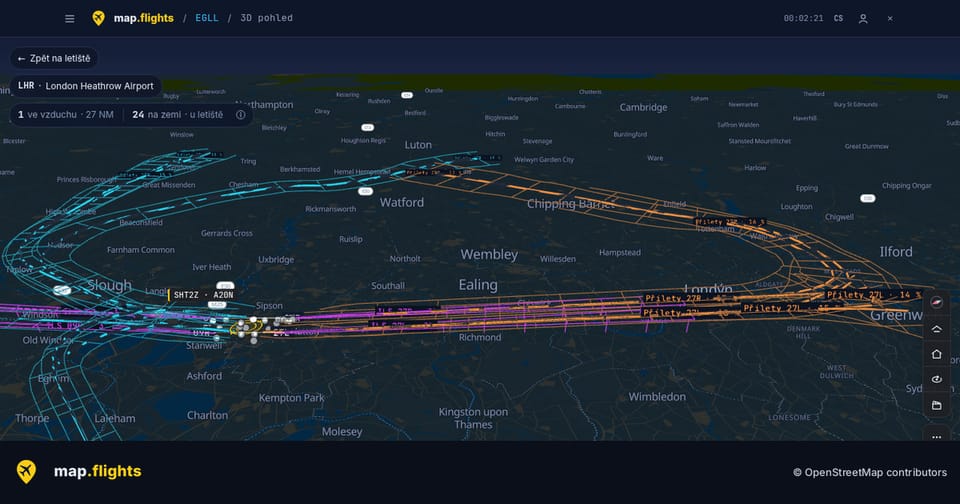Click the Ashford map label

(x=204, y=376)
